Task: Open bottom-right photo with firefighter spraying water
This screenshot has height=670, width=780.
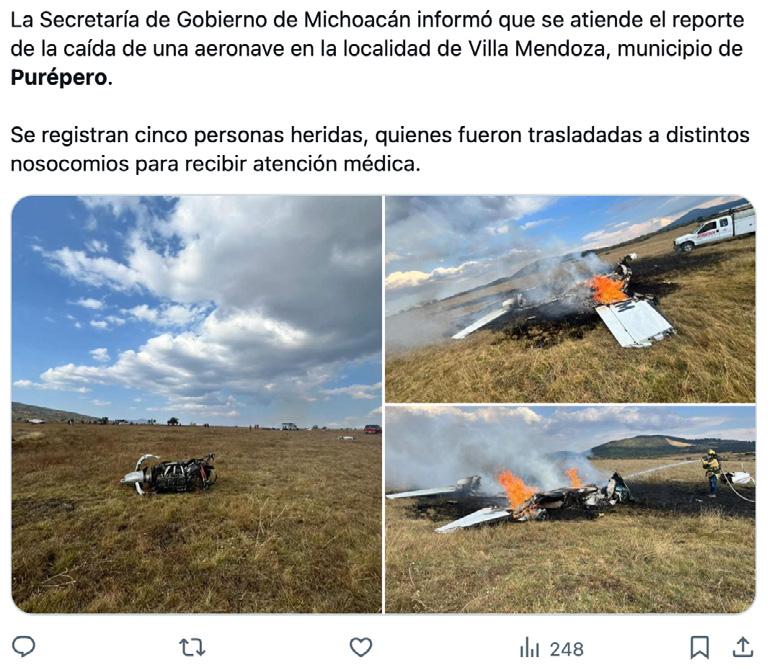Action: click(570, 509)
